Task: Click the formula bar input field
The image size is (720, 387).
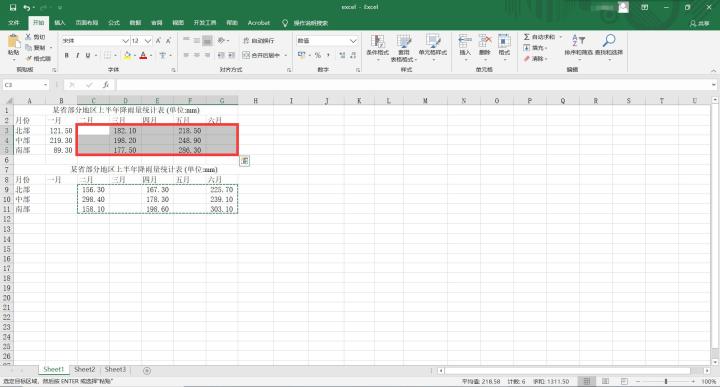Action: tap(413, 85)
